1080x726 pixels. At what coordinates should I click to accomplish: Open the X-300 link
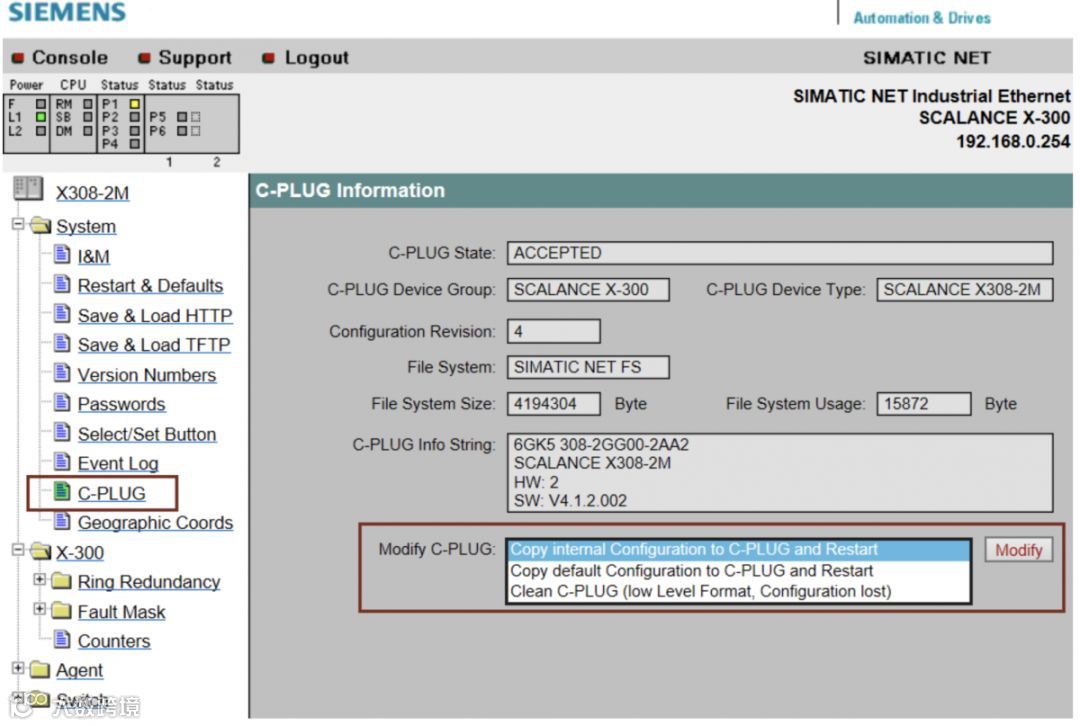coord(79,552)
